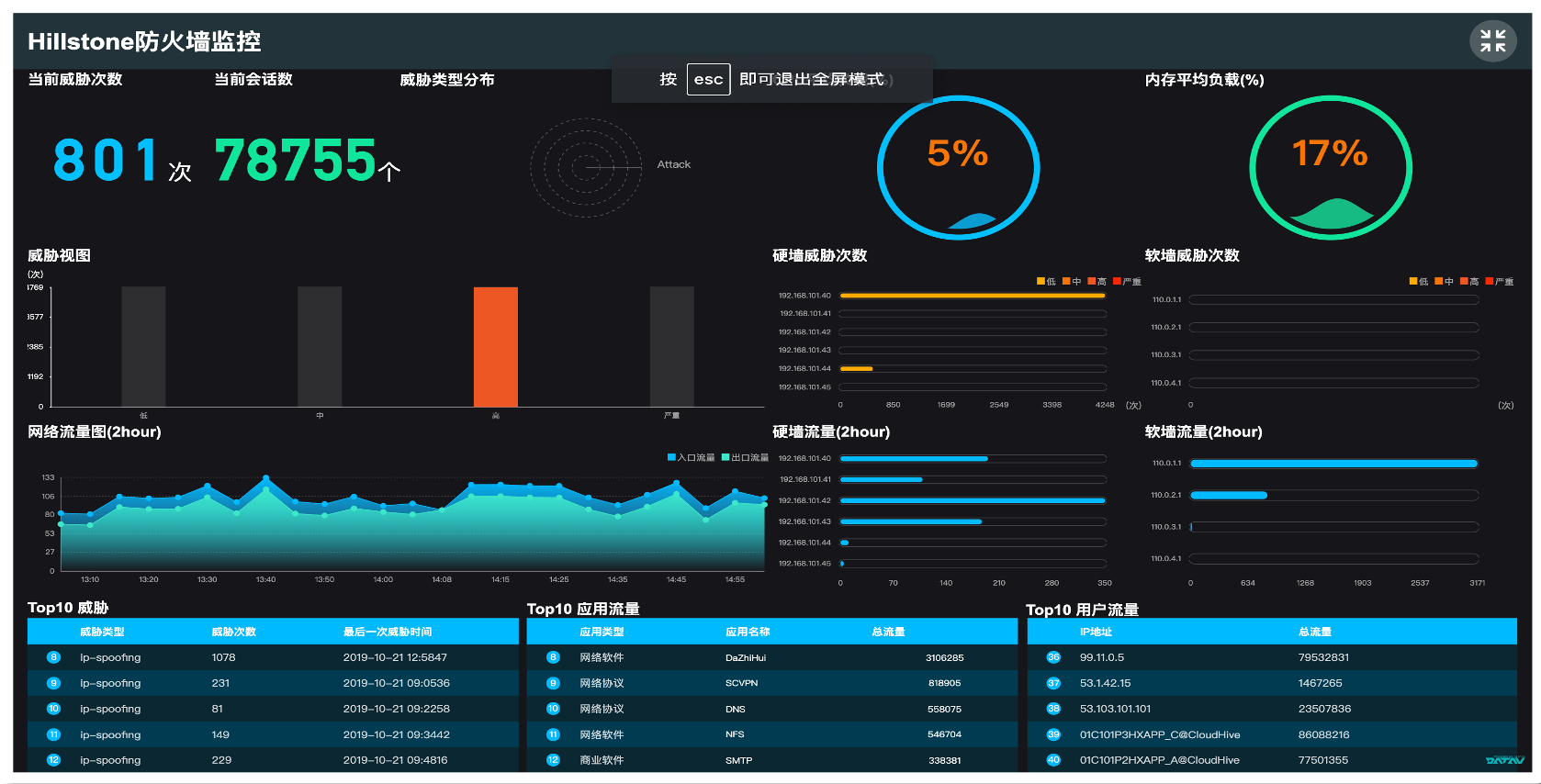The image size is (1541, 784).
Task: Click the 78755 current session count
Action: point(295,160)
